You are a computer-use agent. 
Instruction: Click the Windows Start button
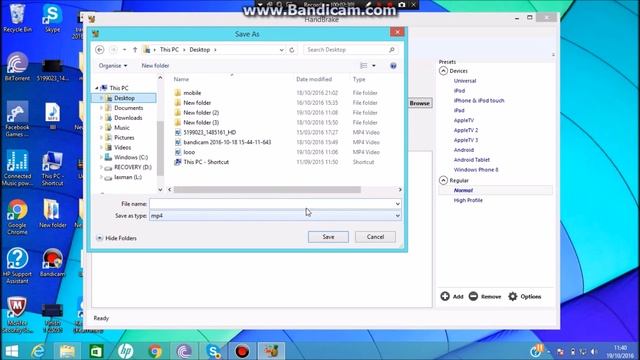point(11,351)
